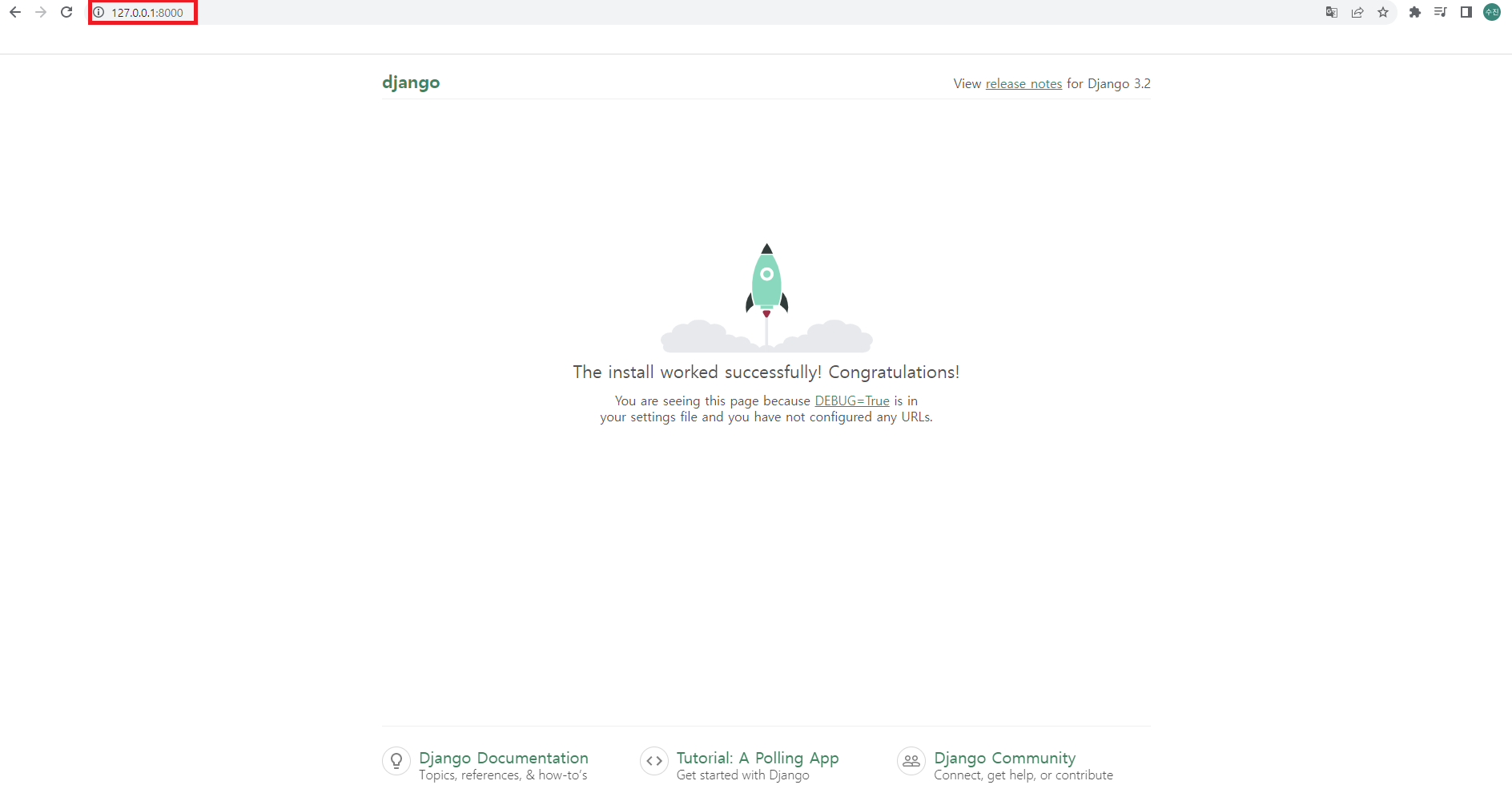
Task: Click 'Topics, references, & how-to's' text
Action: [503, 775]
